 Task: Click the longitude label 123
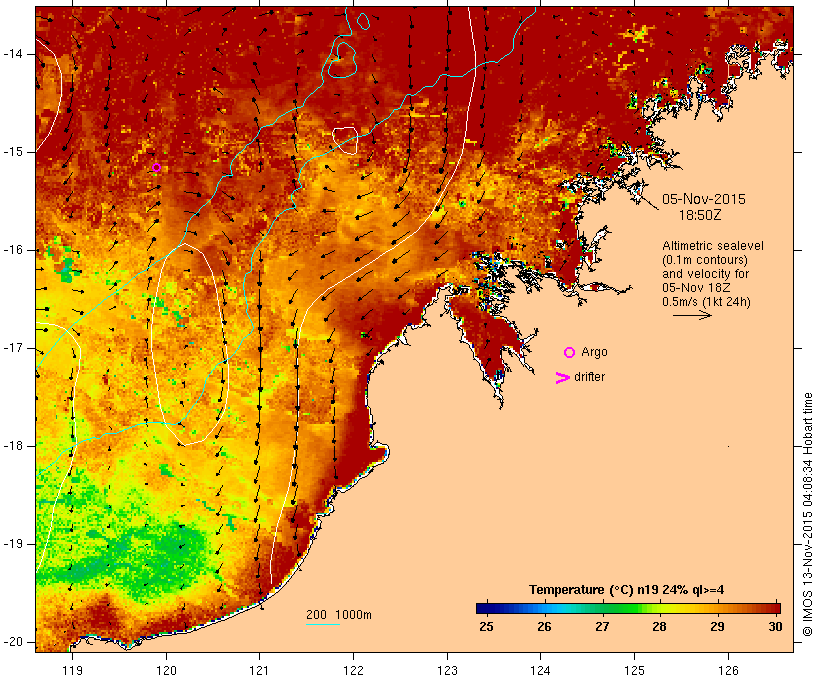(x=447, y=670)
